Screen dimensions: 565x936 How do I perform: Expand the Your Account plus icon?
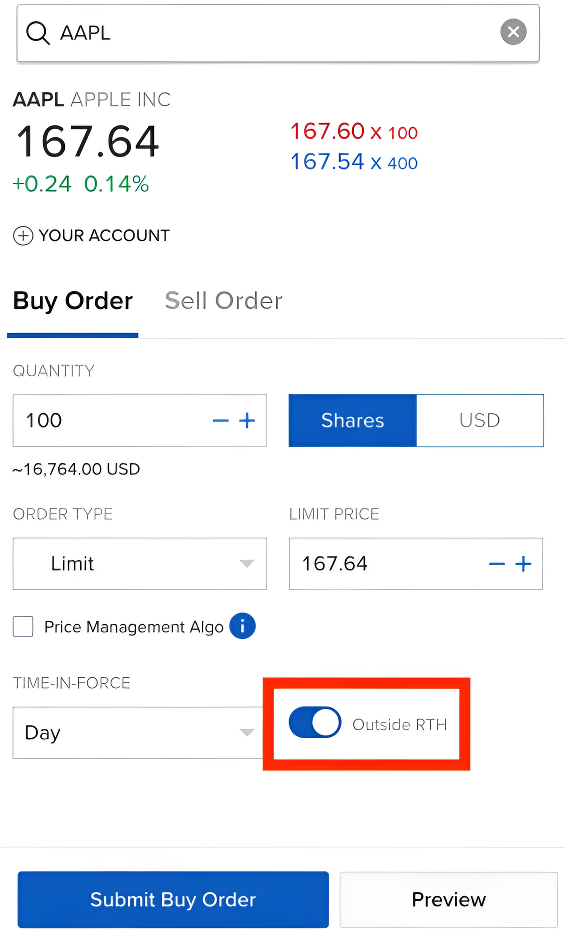23,236
